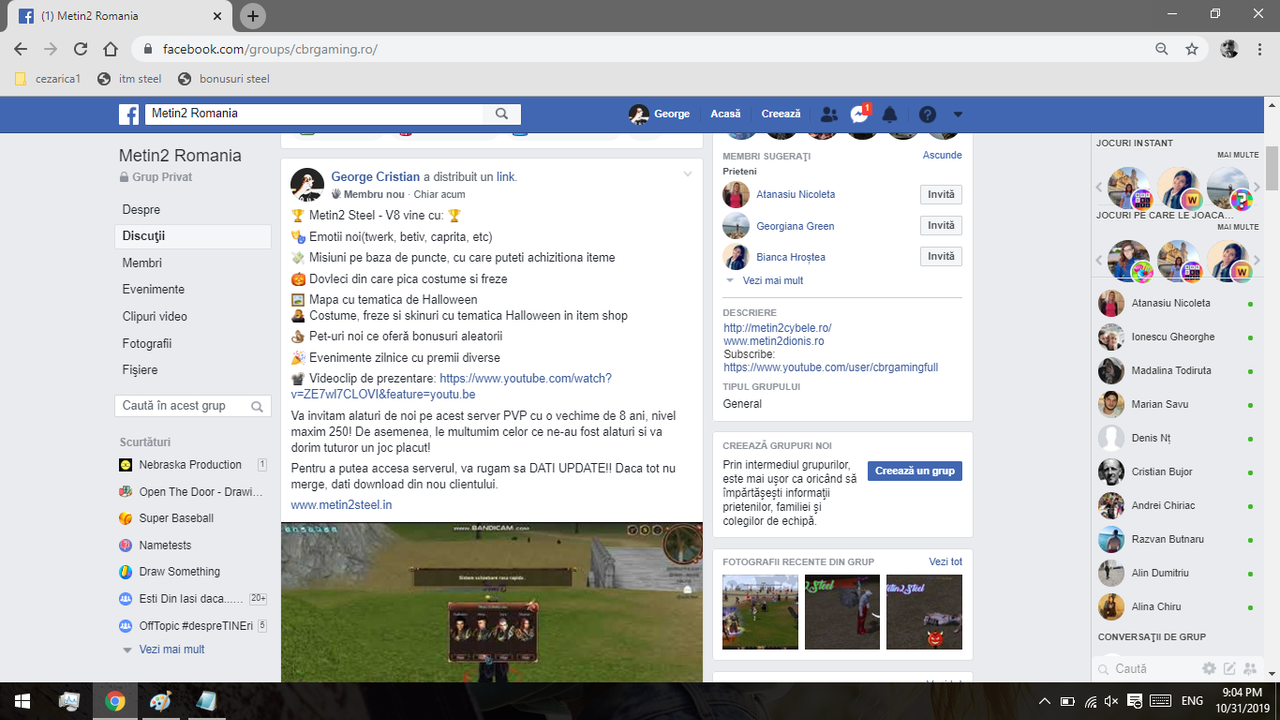Image resolution: width=1280 pixels, height=720 pixels.
Task: Select Discuții in the group sidebar
Action: [193, 236]
